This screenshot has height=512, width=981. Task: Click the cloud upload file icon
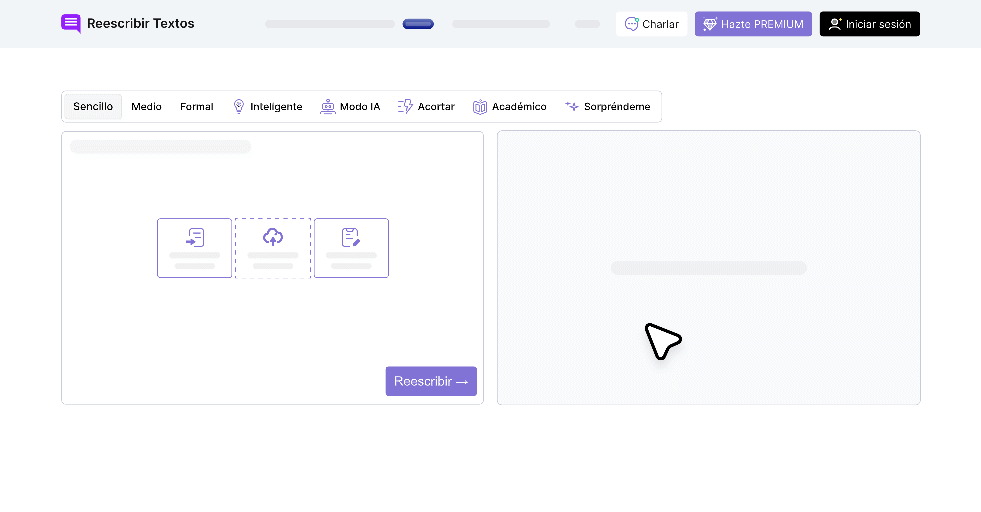coord(273,237)
